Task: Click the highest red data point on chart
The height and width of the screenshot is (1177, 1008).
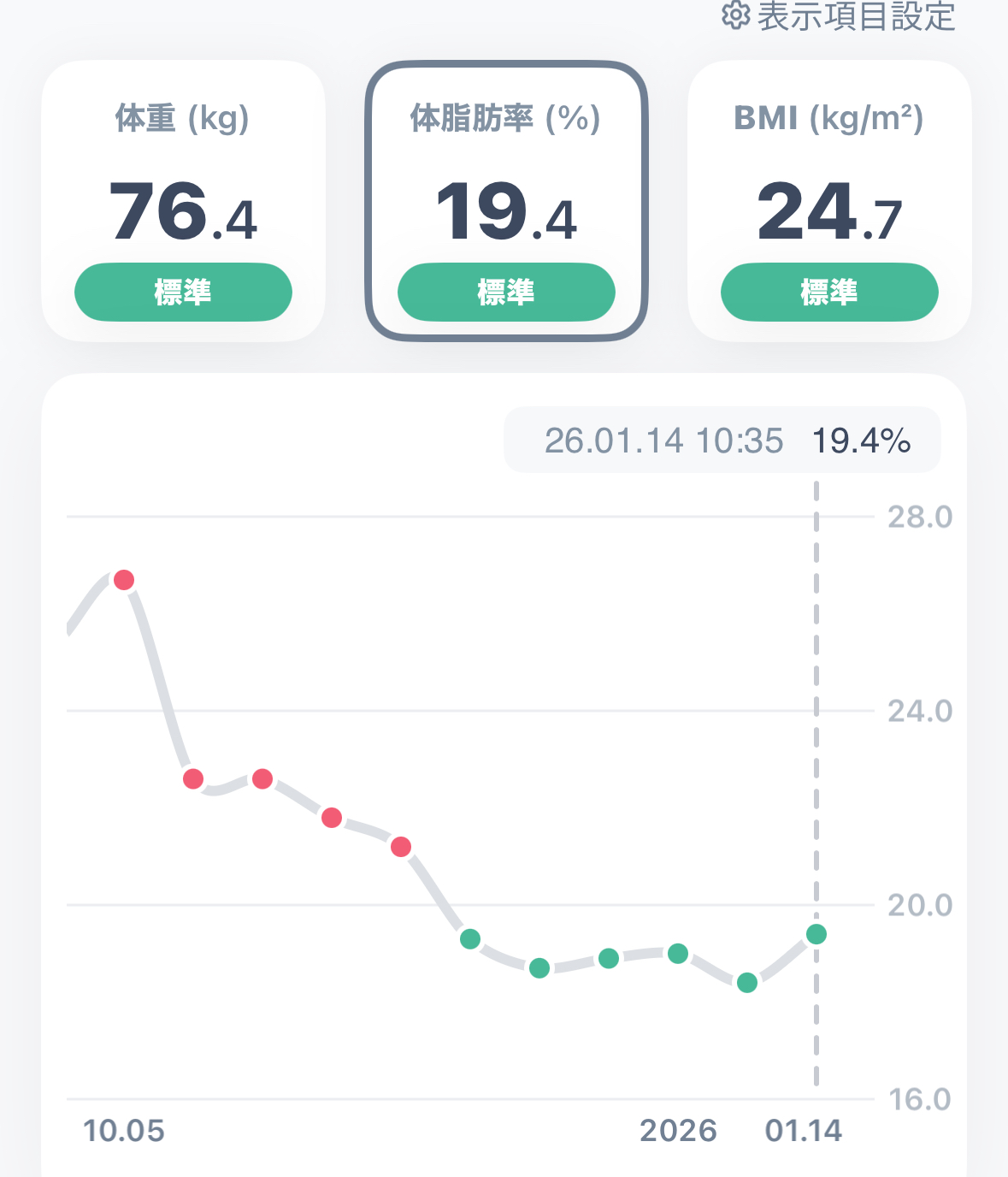Action: click(x=124, y=580)
